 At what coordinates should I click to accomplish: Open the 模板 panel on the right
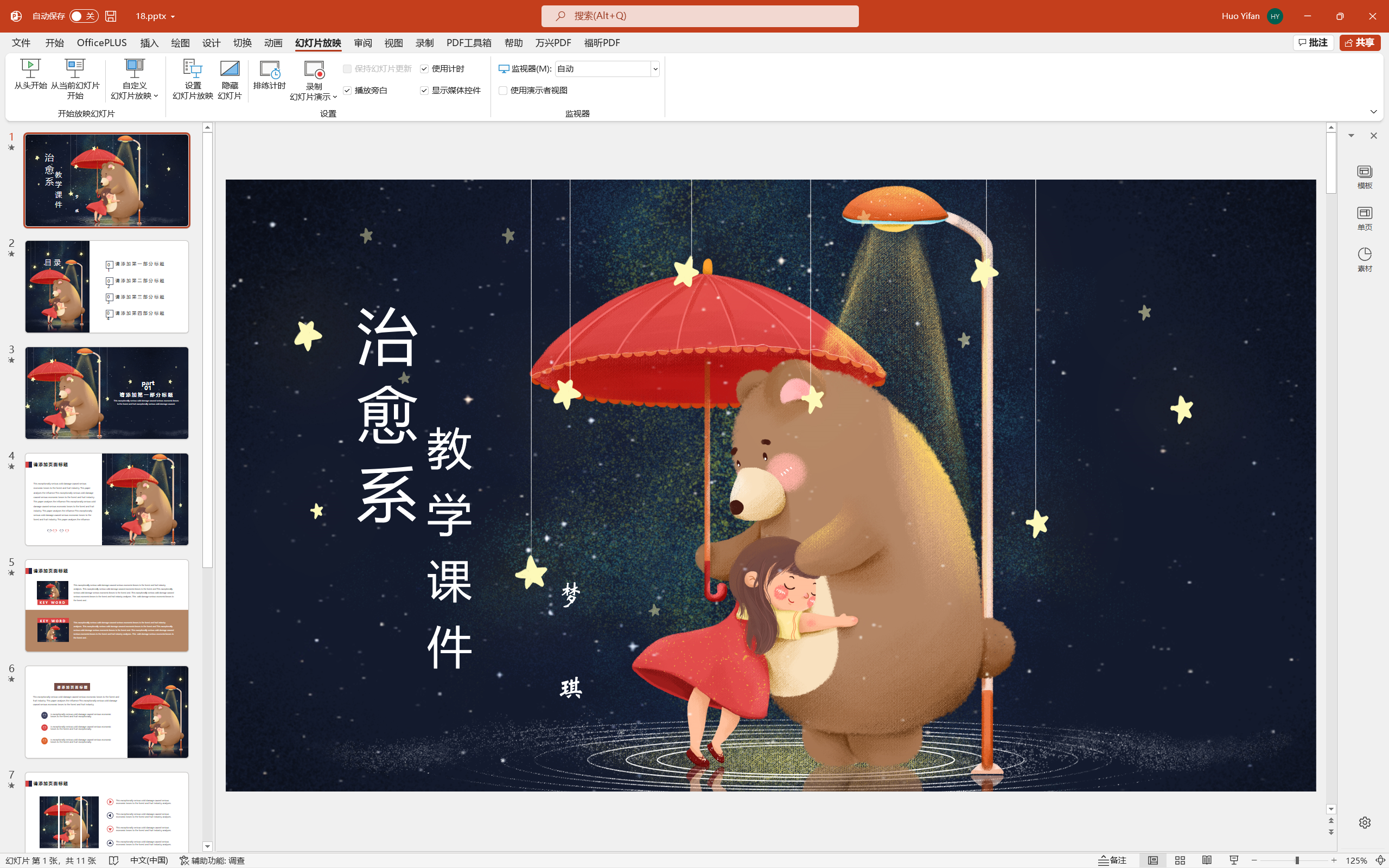tap(1365, 175)
